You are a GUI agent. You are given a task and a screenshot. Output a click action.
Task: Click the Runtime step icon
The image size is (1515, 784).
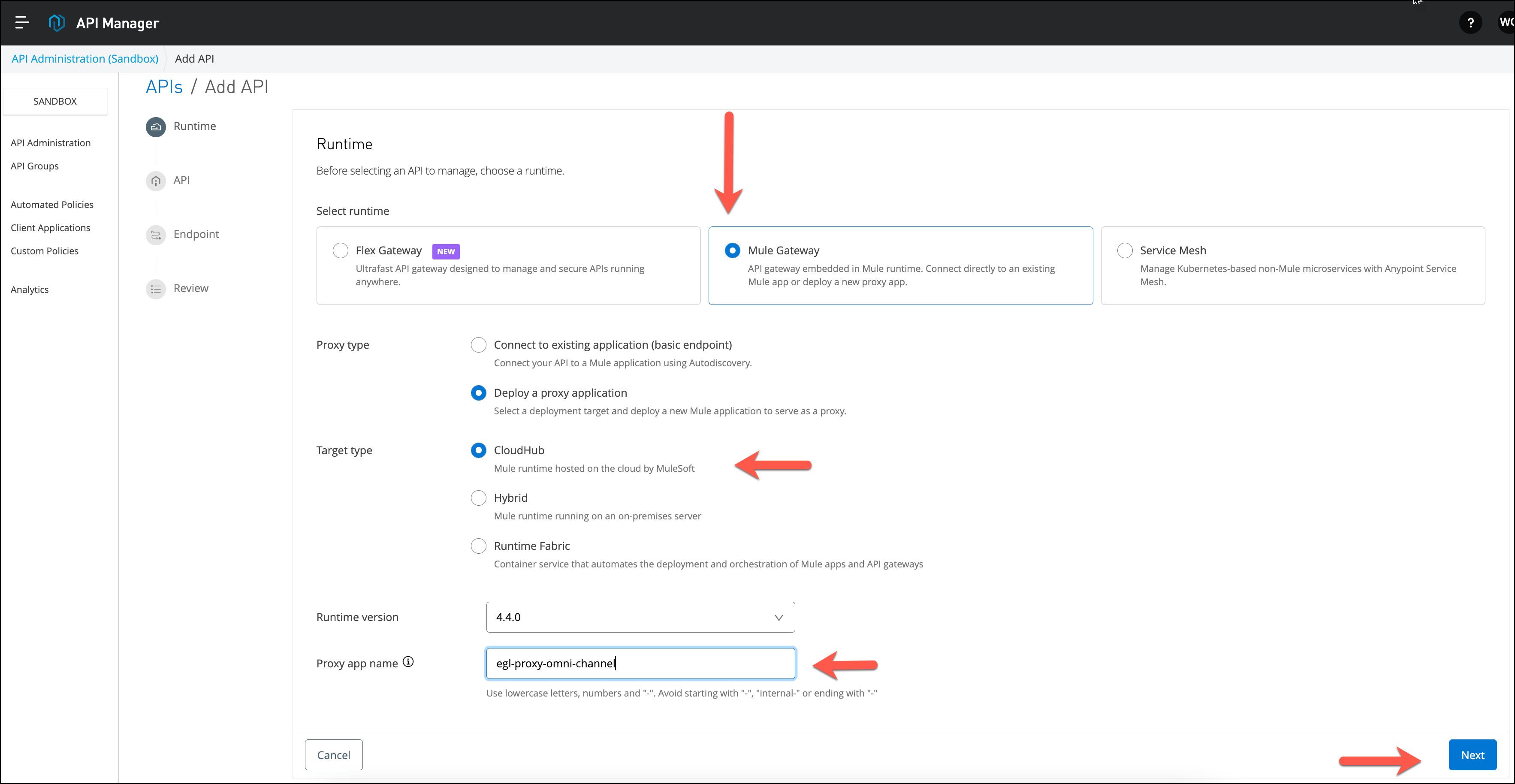coord(155,127)
